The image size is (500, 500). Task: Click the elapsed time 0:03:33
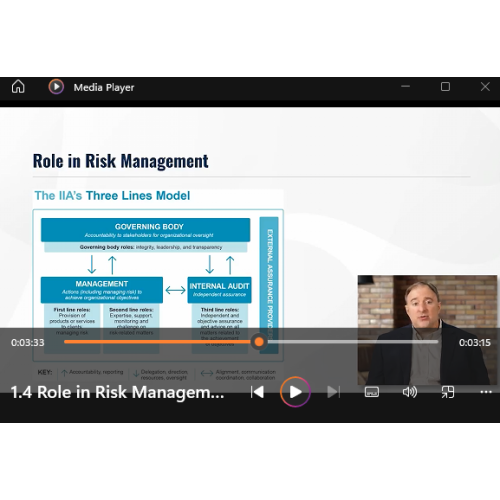point(28,342)
